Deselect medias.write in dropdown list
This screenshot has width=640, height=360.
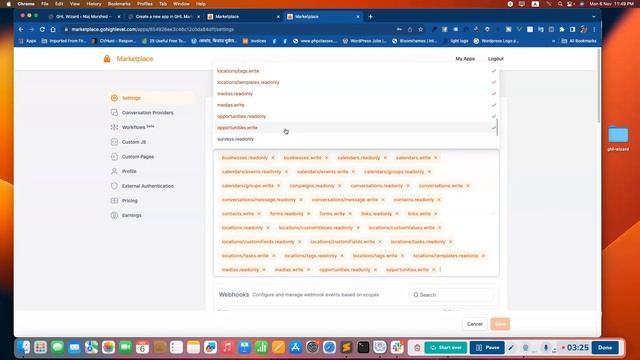click(356, 105)
